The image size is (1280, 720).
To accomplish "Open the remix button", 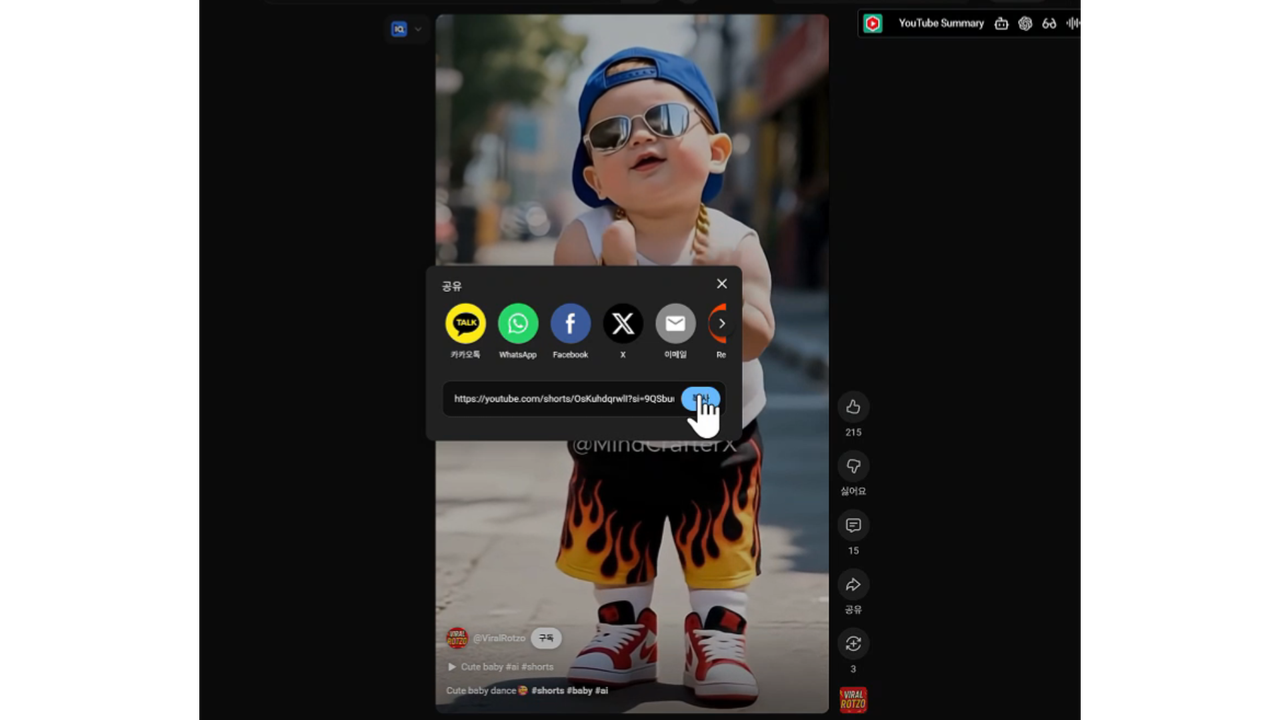I will click(x=853, y=644).
